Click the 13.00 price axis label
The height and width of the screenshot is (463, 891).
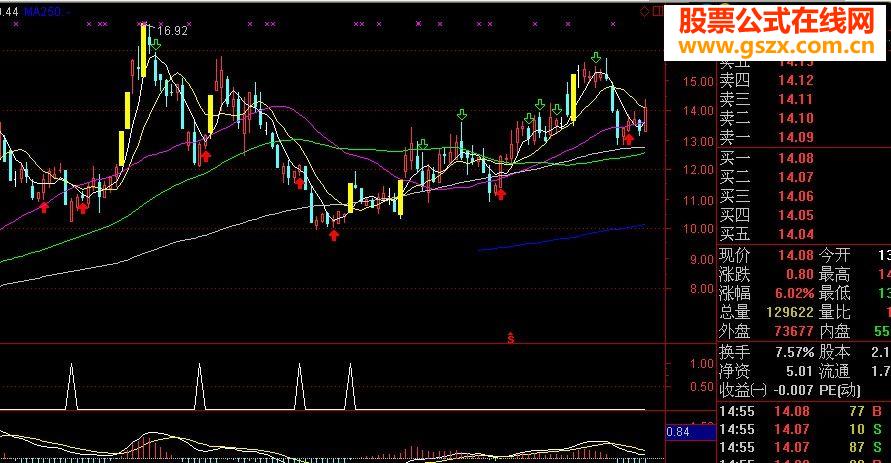(698, 140)
